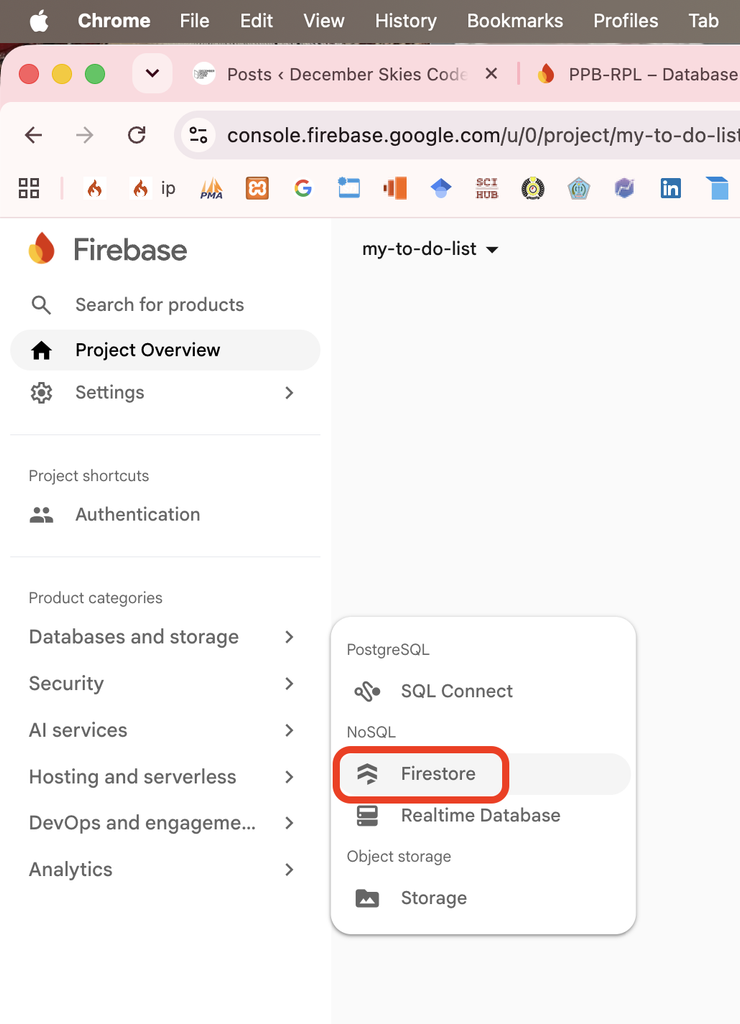Open Chrome tab search dropdown arrow
Viewport: 740px width, 1024px height.
[x=152, y=73]
